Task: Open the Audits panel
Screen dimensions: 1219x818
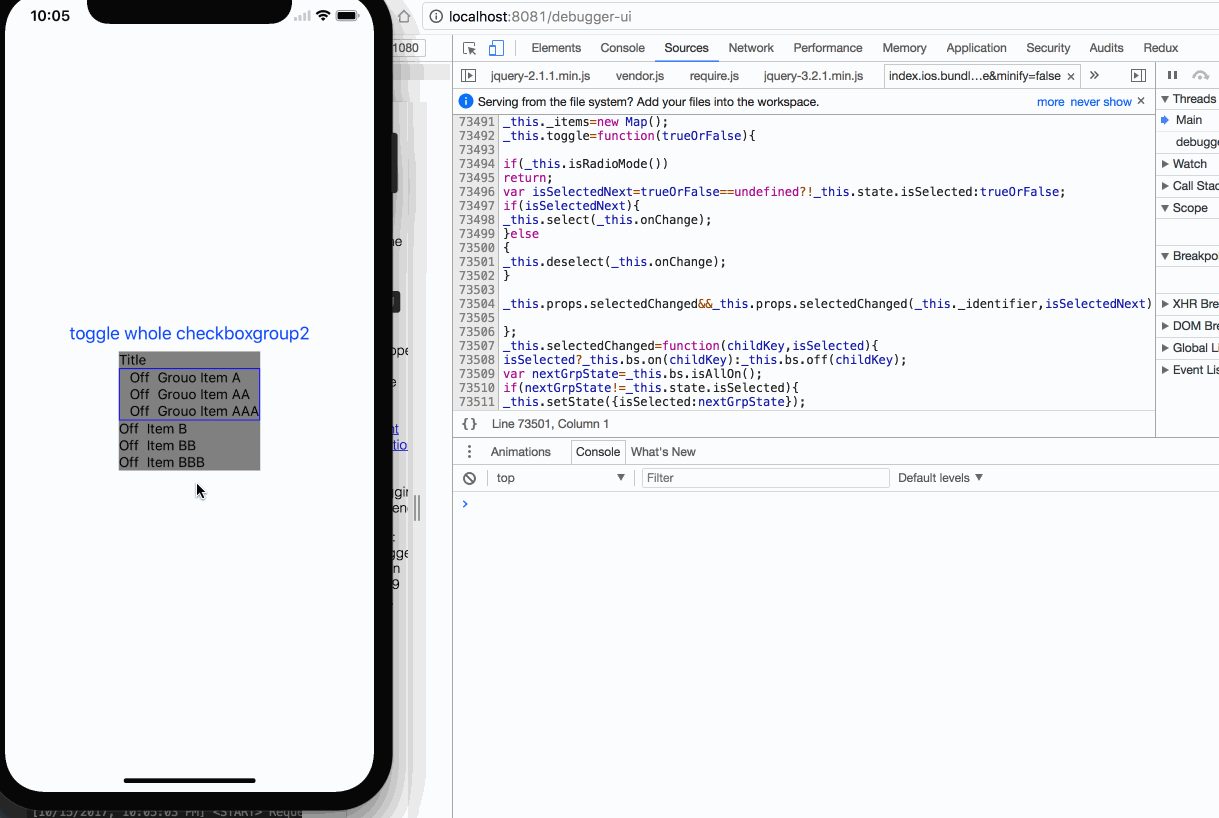Action: coord(1106,48)
